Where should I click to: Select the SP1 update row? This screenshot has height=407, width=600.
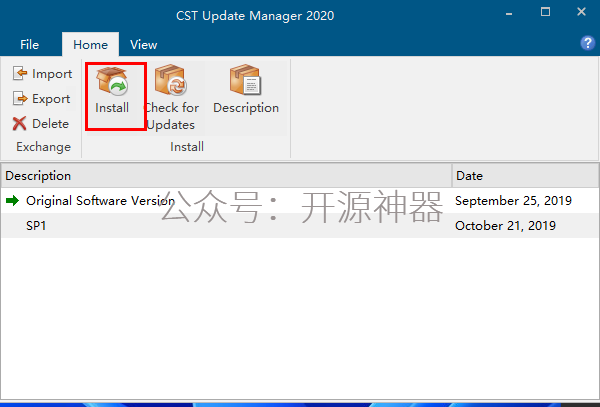tap(300, 225)
